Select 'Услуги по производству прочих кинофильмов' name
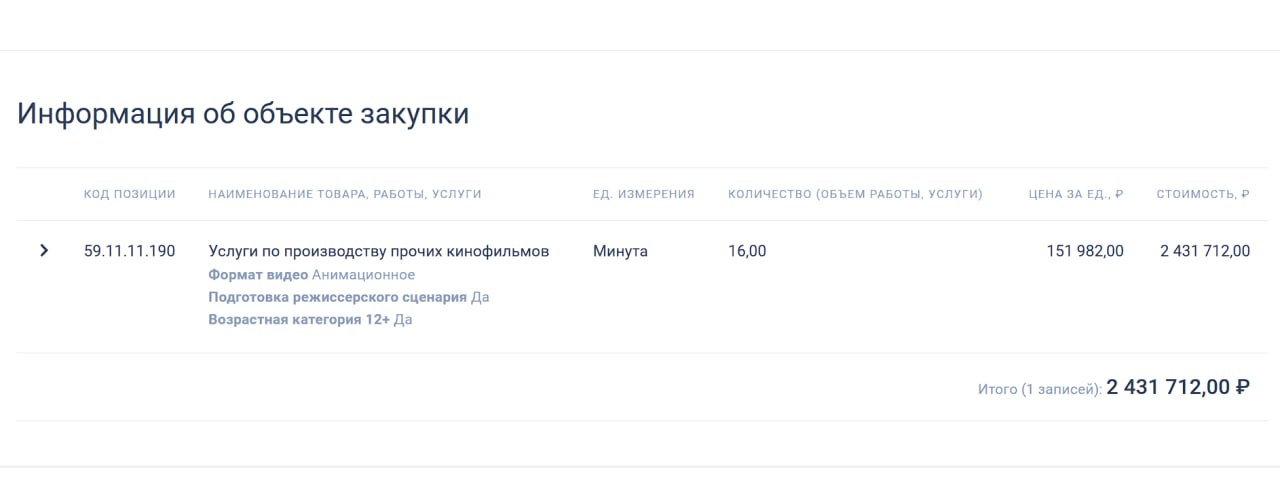 point(379,251)
